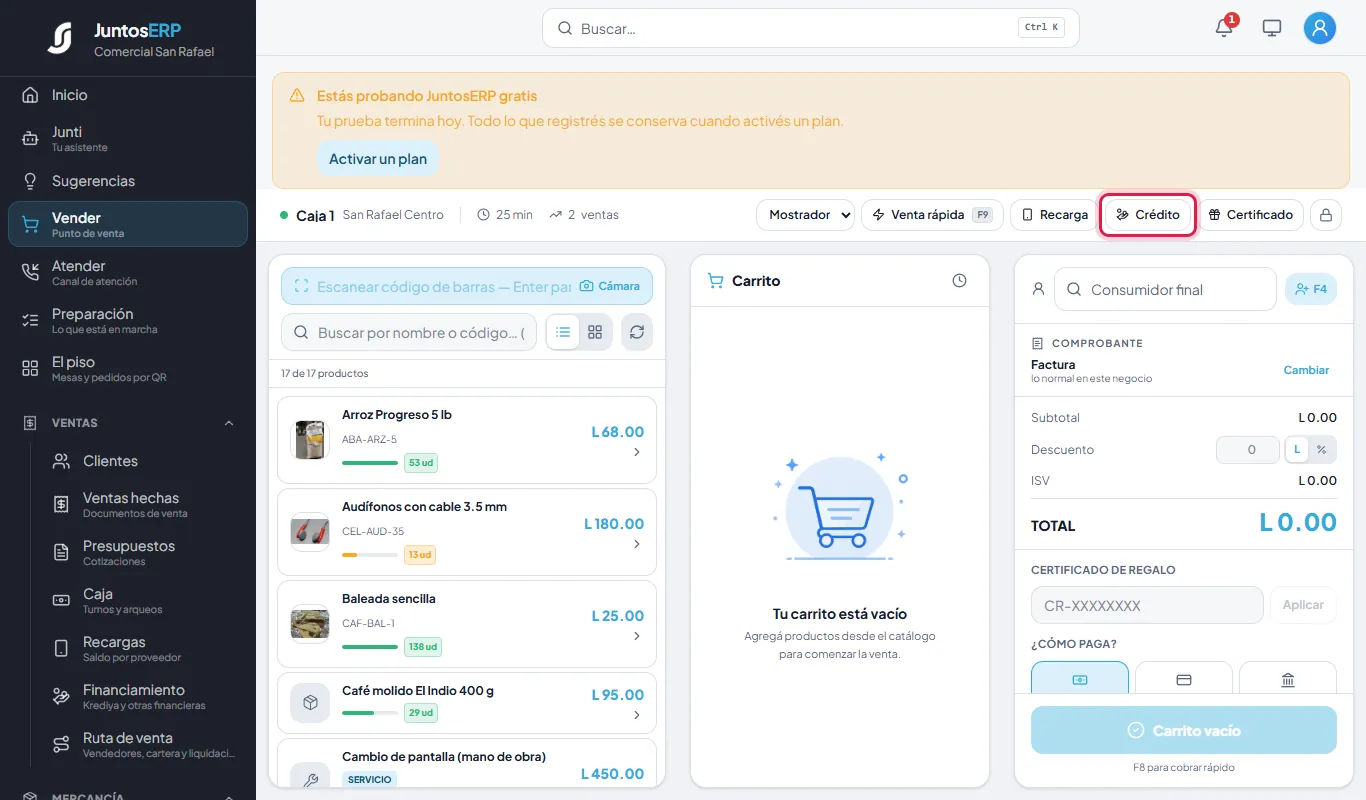Switch catalog to grid view
The image size is (1366, 800).
pyautogui.click(x=595, y=332)
